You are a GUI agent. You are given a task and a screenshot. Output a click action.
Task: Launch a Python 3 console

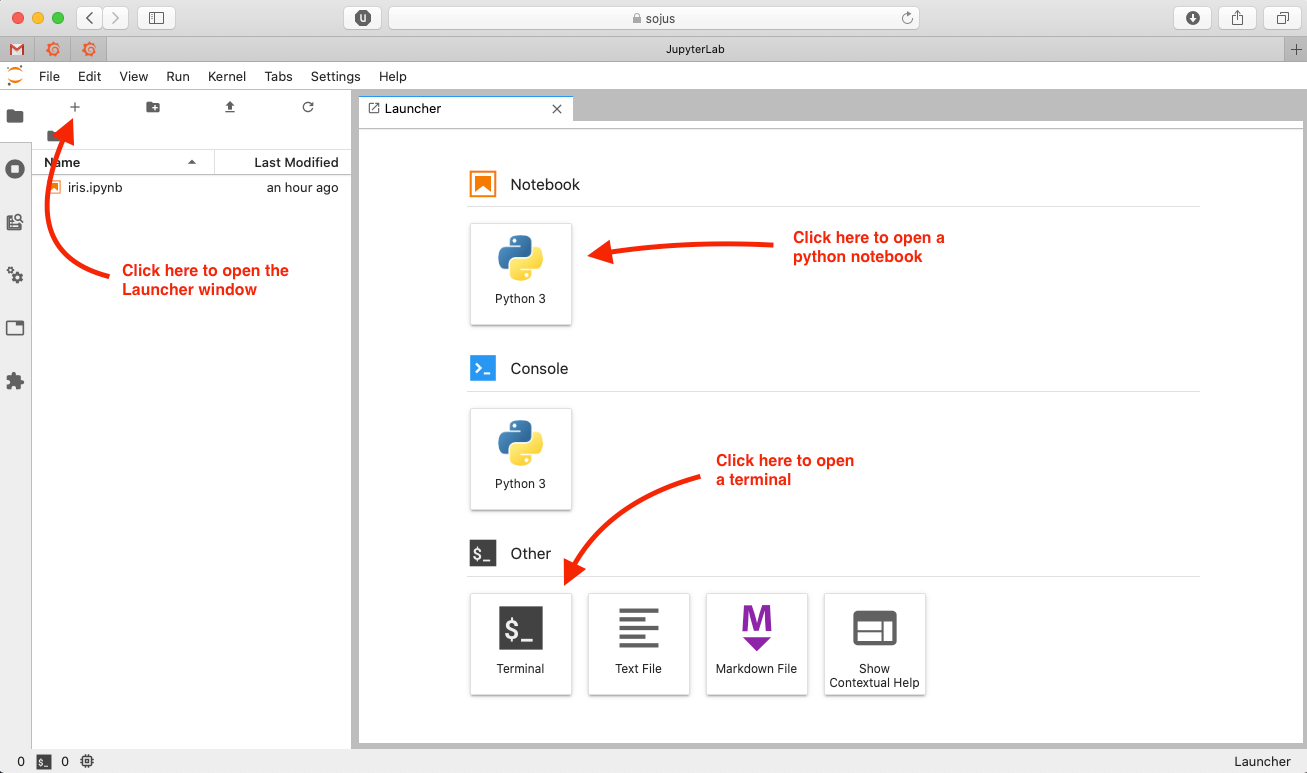[520, 459]
